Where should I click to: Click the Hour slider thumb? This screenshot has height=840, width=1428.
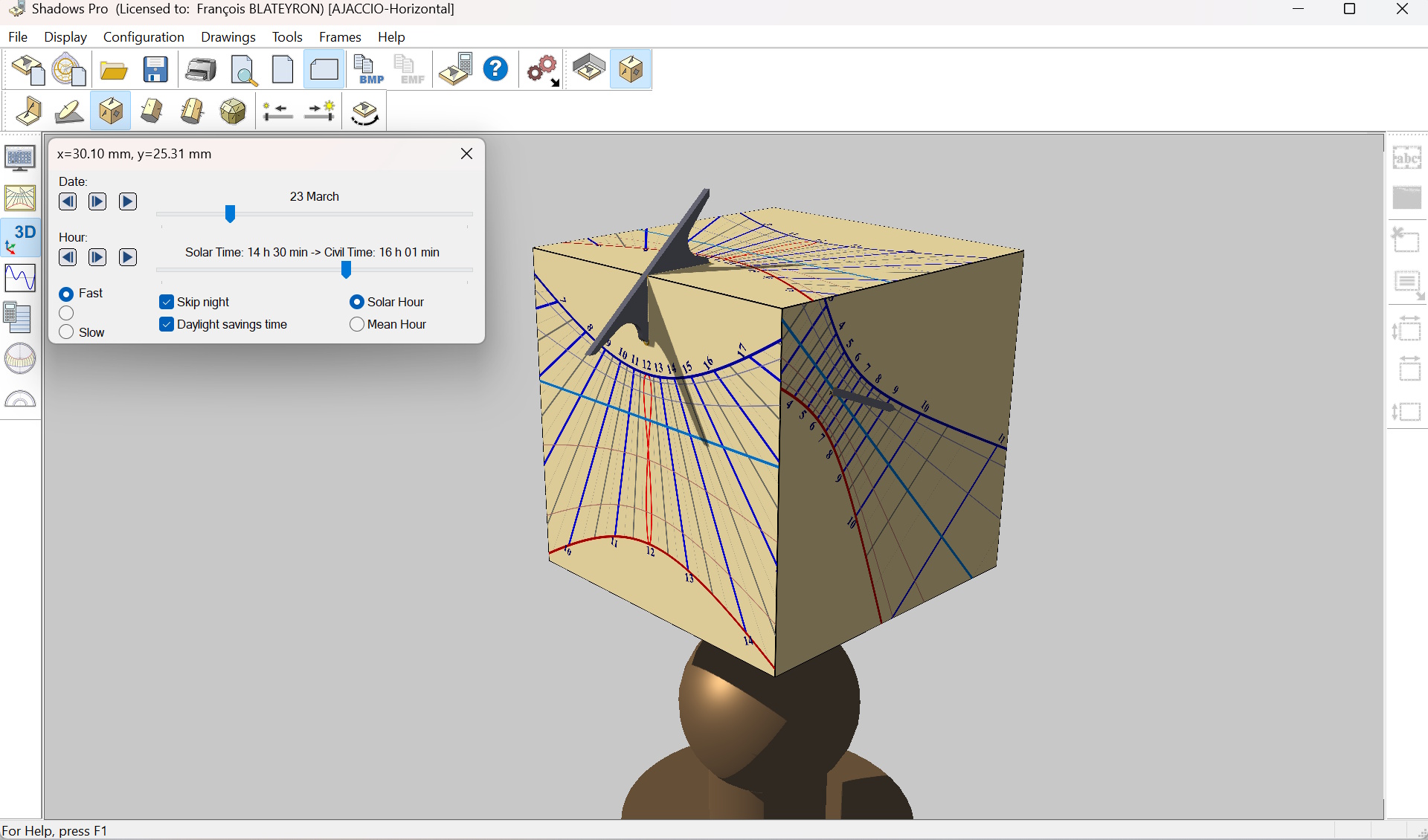pos(346,270)
